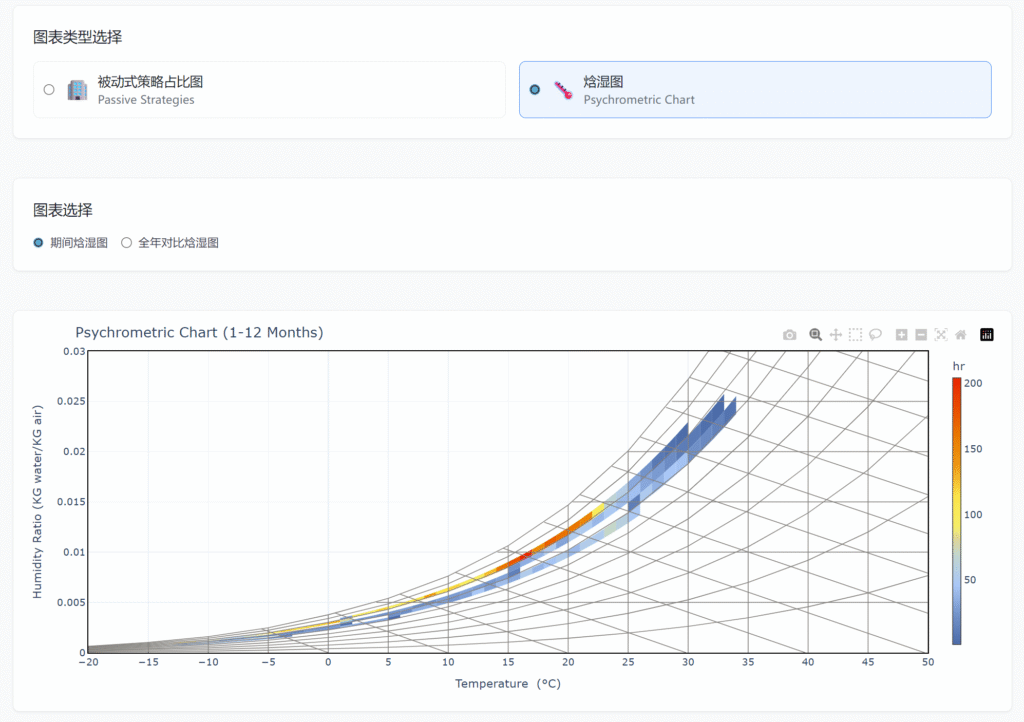Choose the Lasso Select tool
Viewport: 1024px width, 722px height.
[x=875, y=335]
